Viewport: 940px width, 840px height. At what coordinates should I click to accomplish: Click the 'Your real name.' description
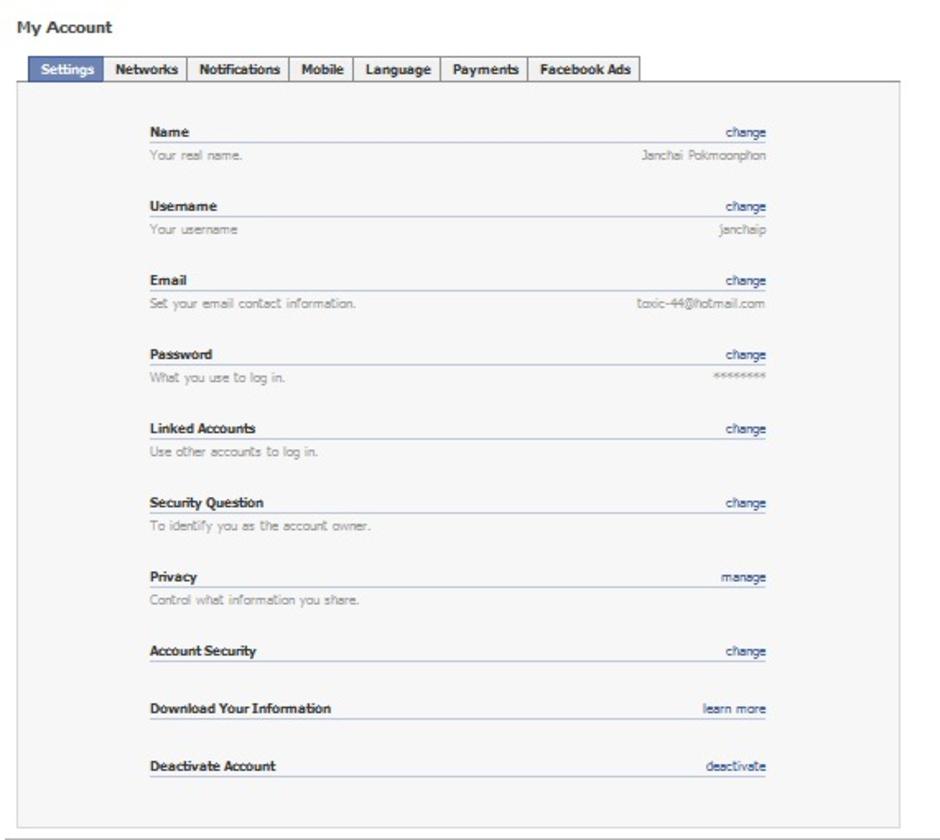coord(196,155)
